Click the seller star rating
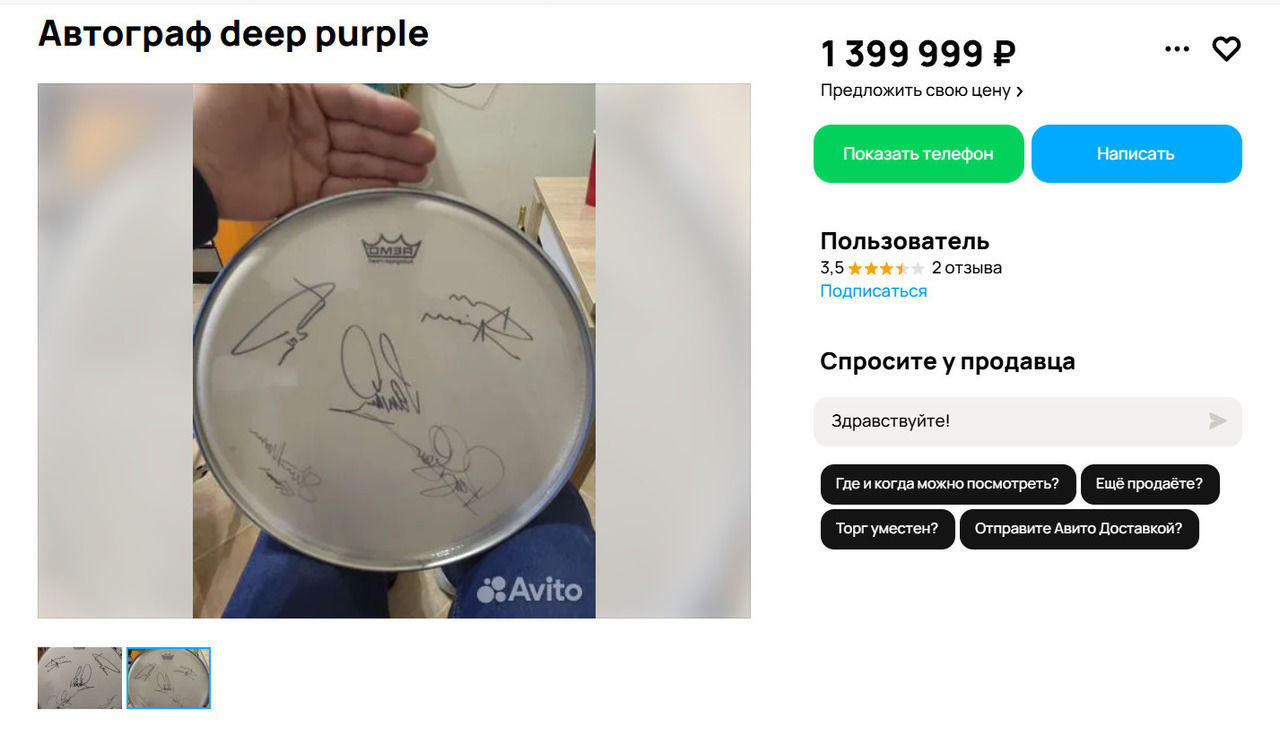Image resolution: width=1280 pixels, height=744 pixels. tap(885, 268)
